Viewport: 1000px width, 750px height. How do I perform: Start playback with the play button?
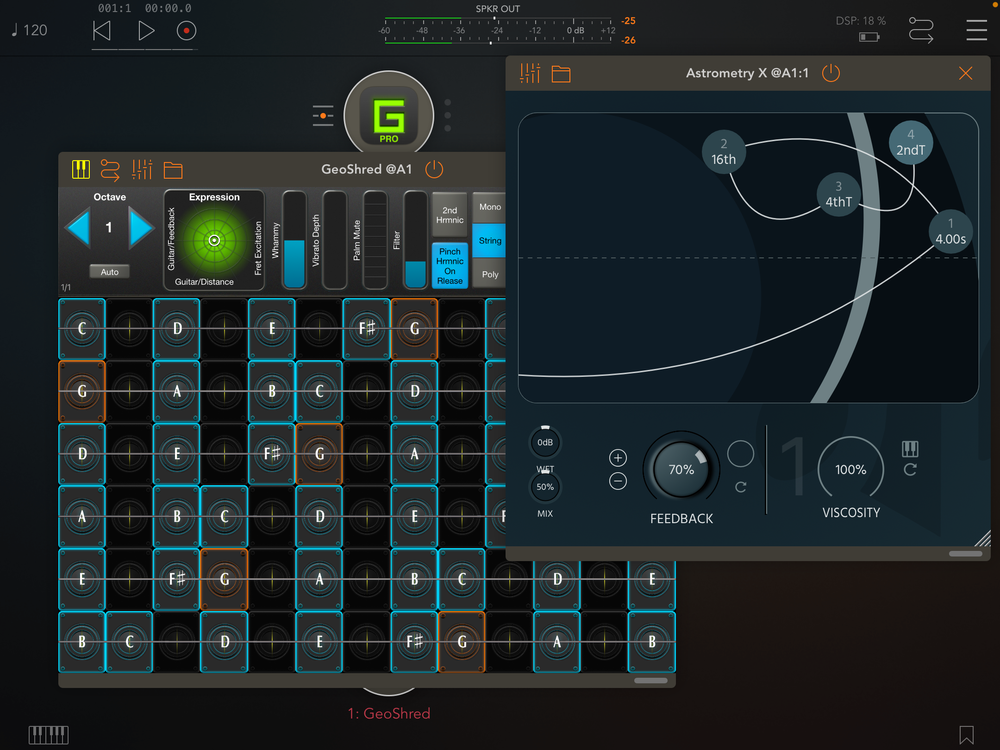click(x=146, y=31)
